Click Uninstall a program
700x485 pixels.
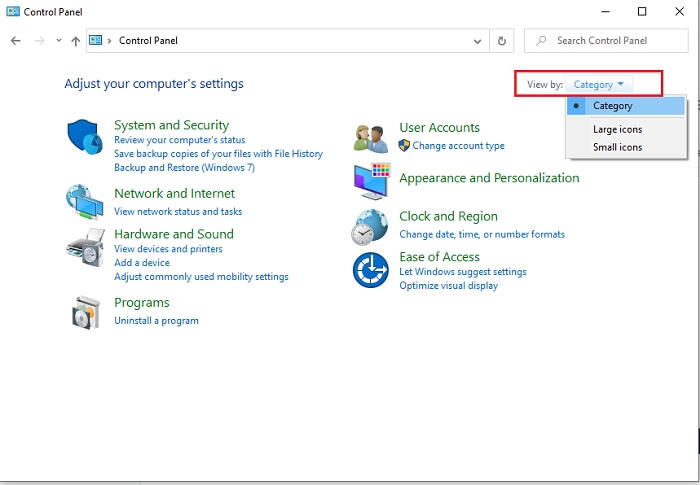156,321
